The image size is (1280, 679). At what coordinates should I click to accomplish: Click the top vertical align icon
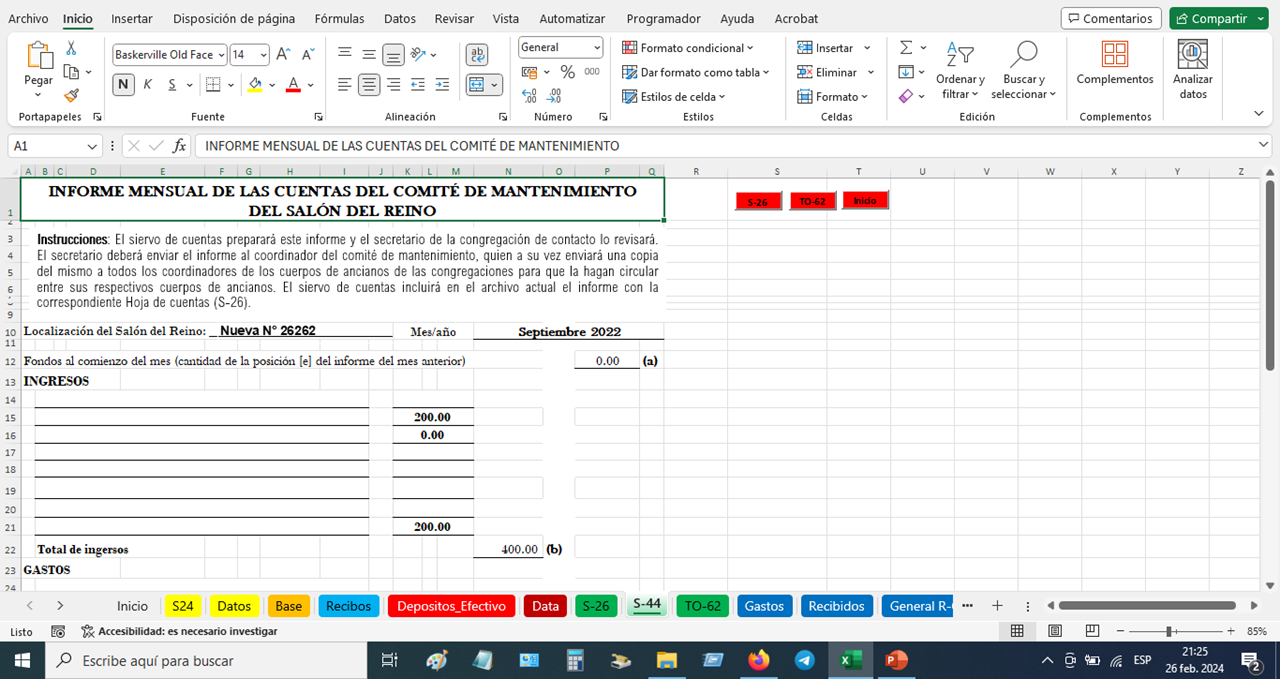pos(345,54)
